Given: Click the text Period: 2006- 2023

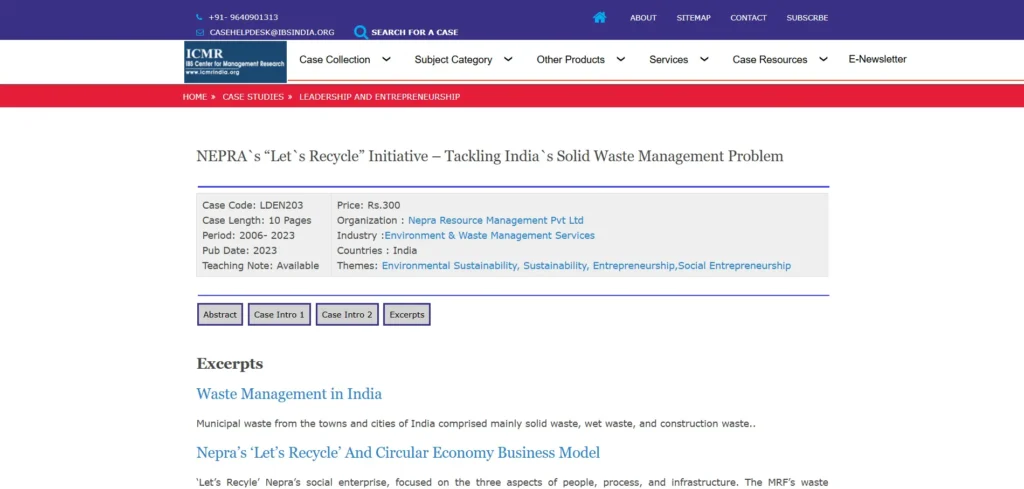Looking at the screenshot, I should click(x=248, y=236).
